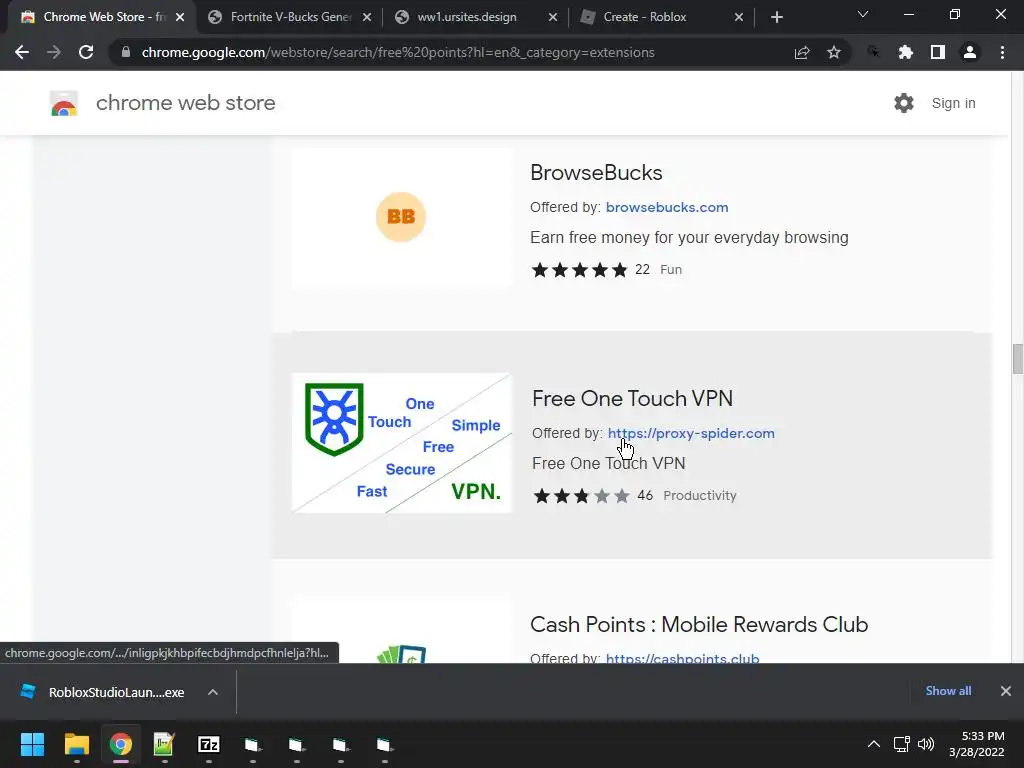Screen dimensions: 1024x768
Task: Toggle the browser side panel icon
Action: tap(938, 52)
